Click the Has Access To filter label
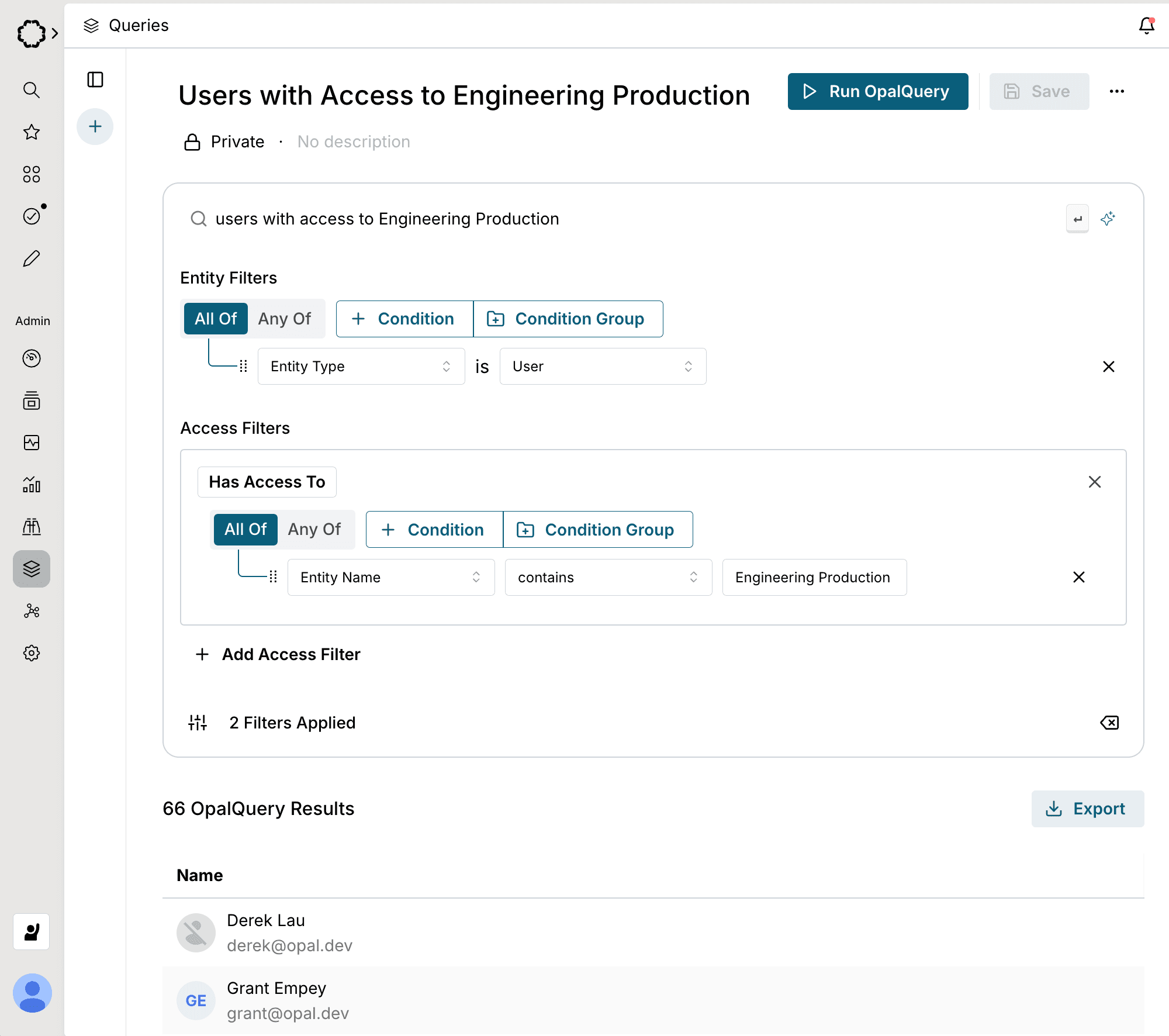This screenshot has width=1169, height=1036. [267, 482]
